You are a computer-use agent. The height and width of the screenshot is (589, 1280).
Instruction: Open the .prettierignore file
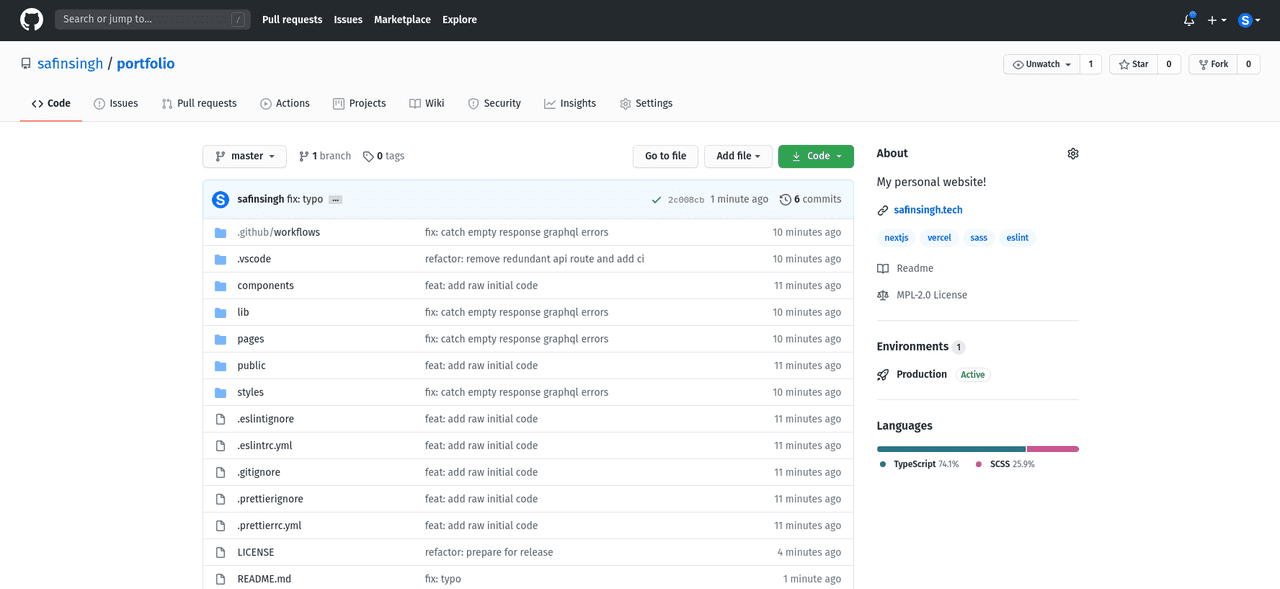(270, 499)
